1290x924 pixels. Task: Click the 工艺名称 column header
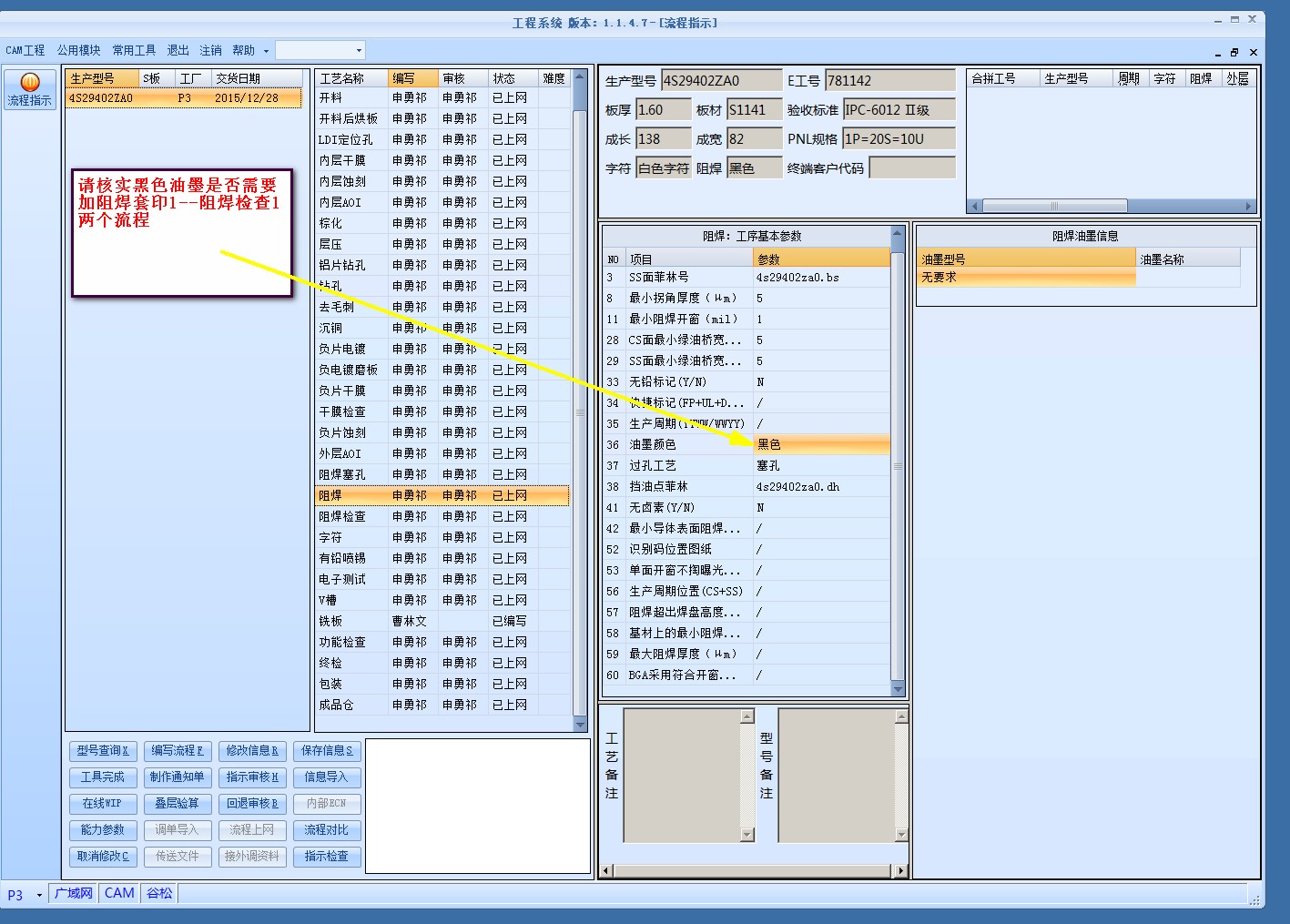pyautogui.click(x=351, y=78)
